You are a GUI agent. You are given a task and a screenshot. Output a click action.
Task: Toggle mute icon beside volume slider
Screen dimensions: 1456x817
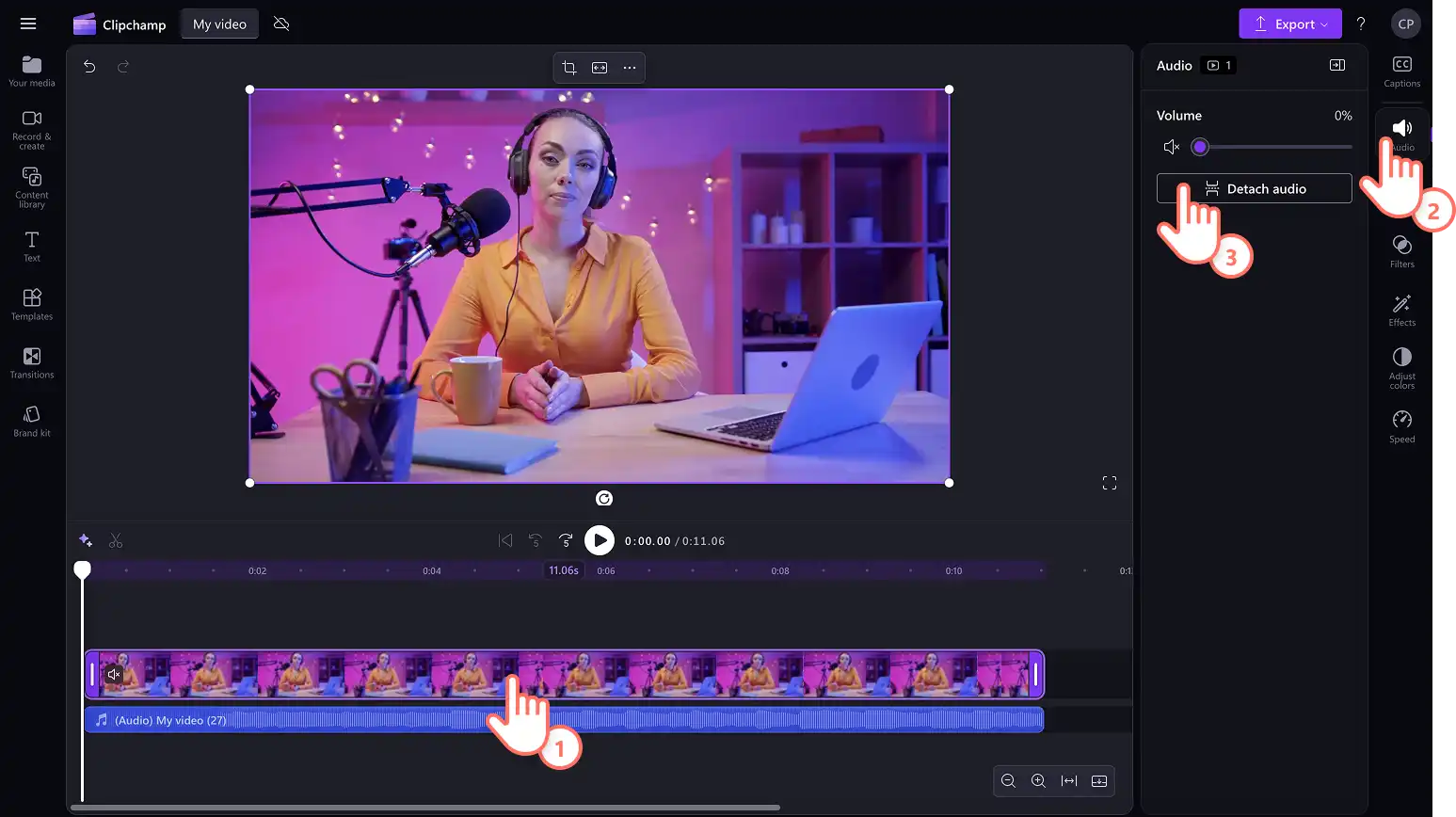click(1172, 147)
